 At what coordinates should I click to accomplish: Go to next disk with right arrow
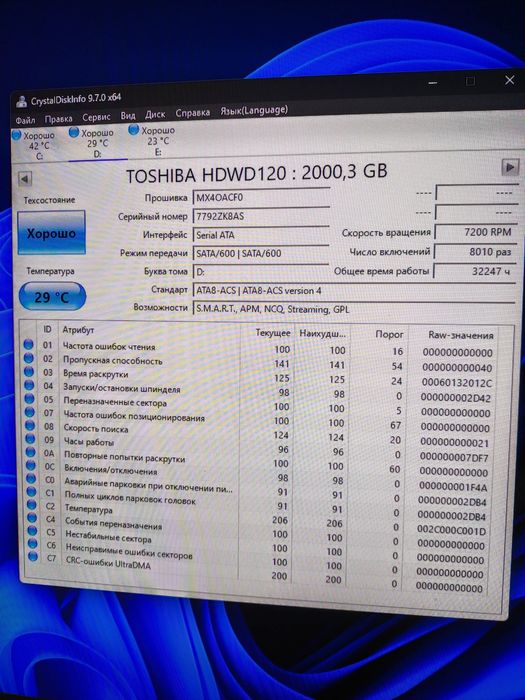pos(510,167)
